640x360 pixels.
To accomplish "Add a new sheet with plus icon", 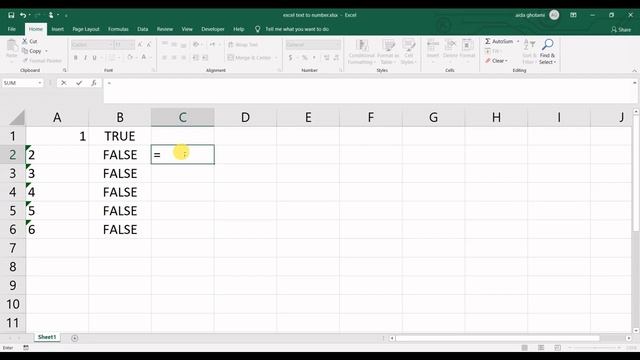I will (75, 338).
